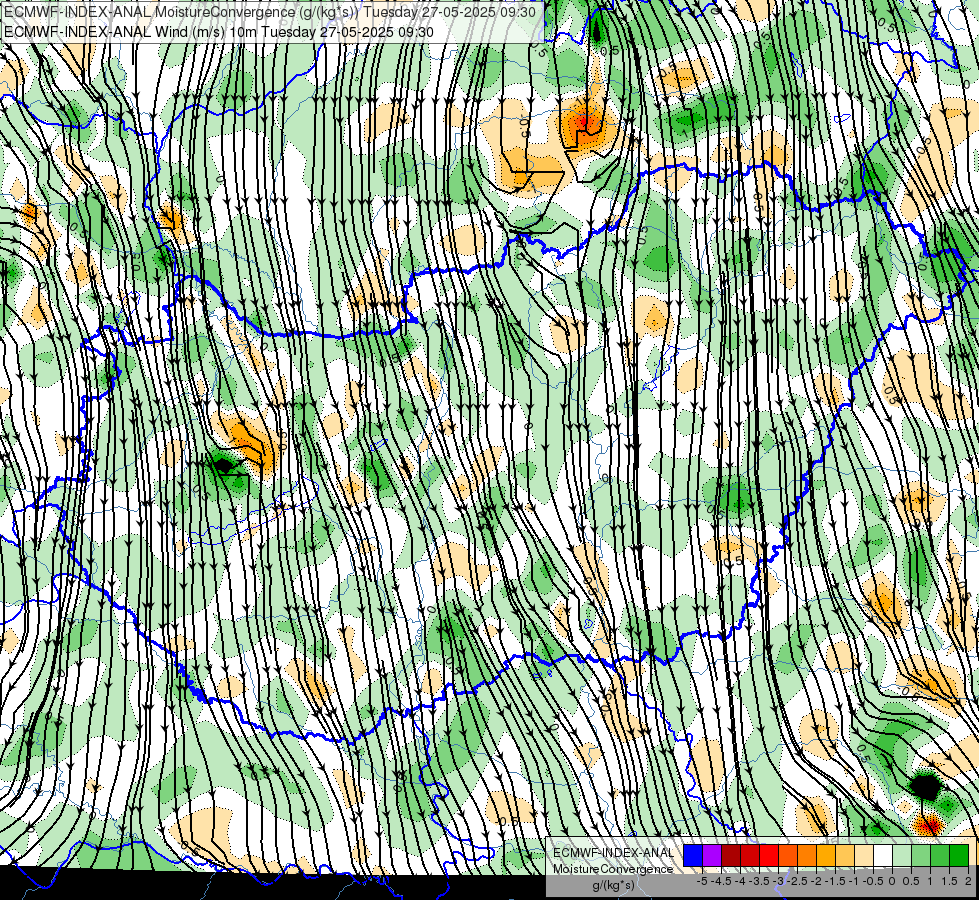Click the legend's ECMWF-INDEX-ANAL label
Image resolution: width=979 pixels, height=900 pixels.
613,853
